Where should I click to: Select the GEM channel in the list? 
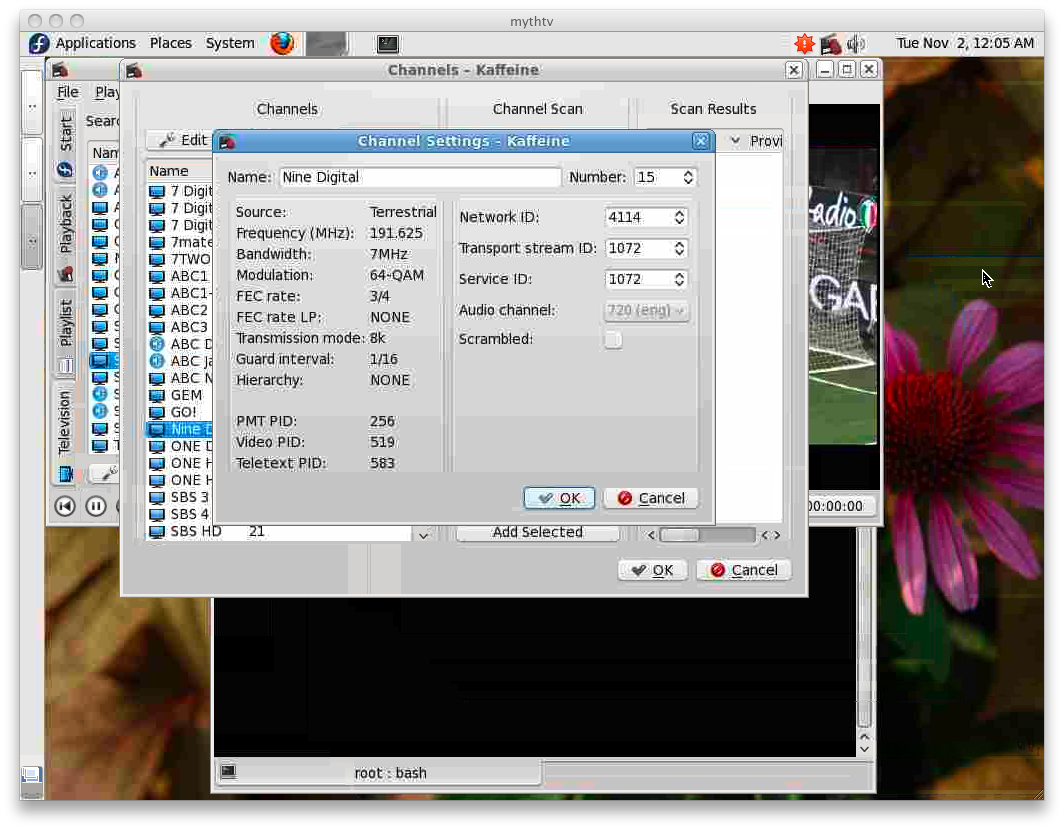tap(186, 395)
